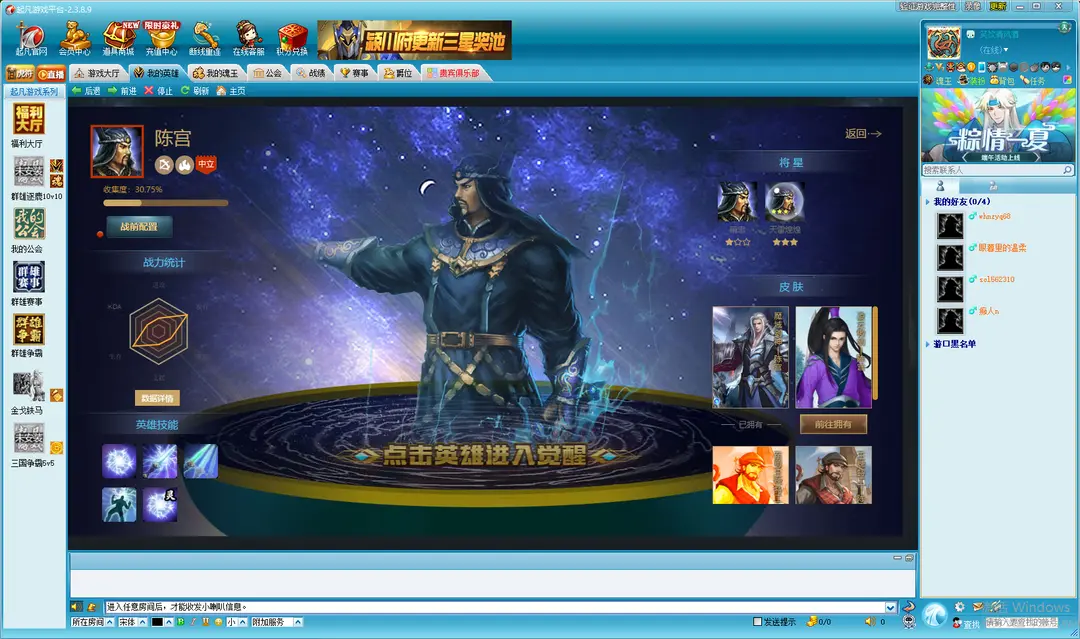Stop loading with the 停止 button
Image resolution: width=1080 pixels, height=639 pixels.
point(158,91)
